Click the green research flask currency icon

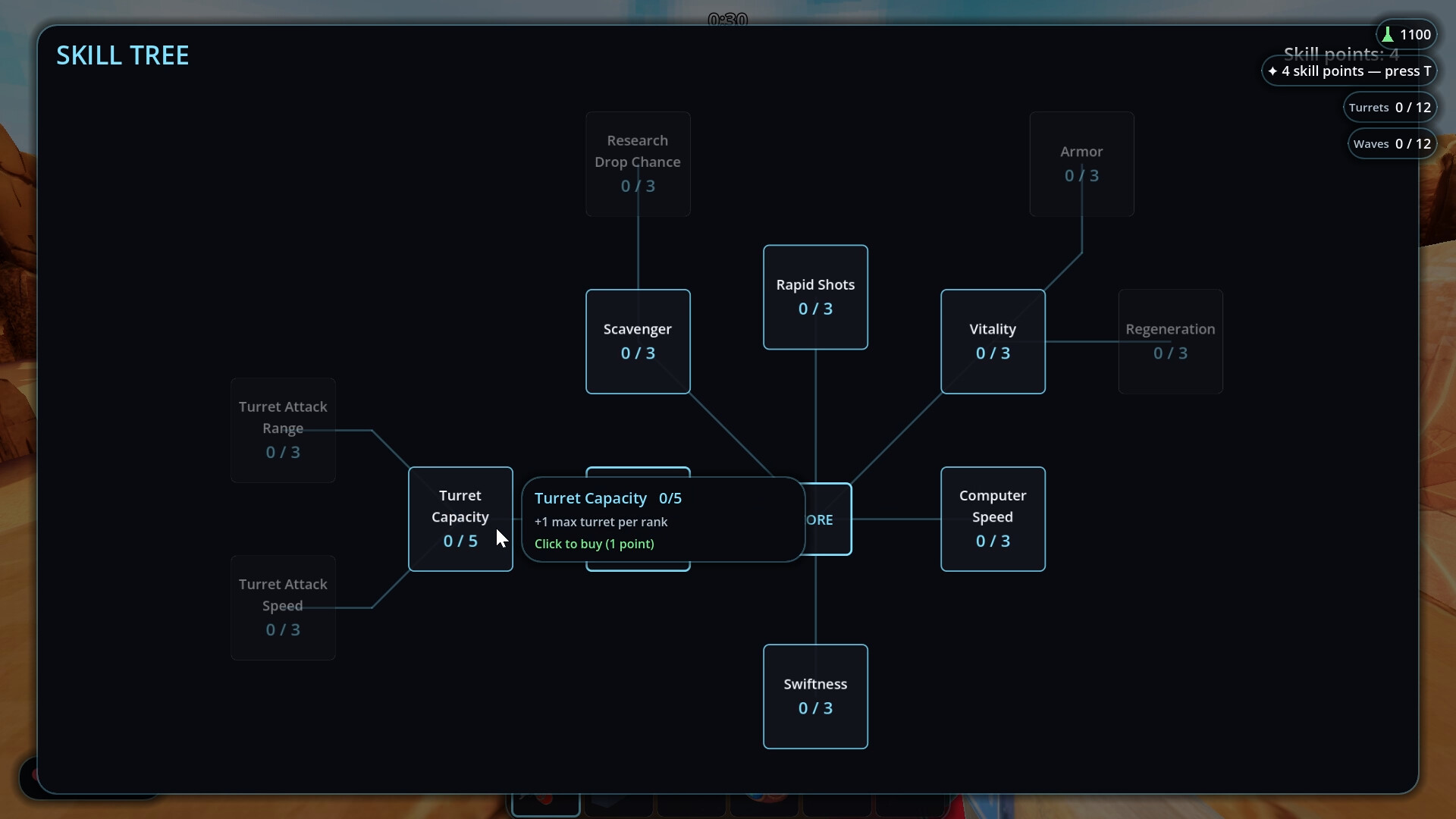(x=1388, y=35)
